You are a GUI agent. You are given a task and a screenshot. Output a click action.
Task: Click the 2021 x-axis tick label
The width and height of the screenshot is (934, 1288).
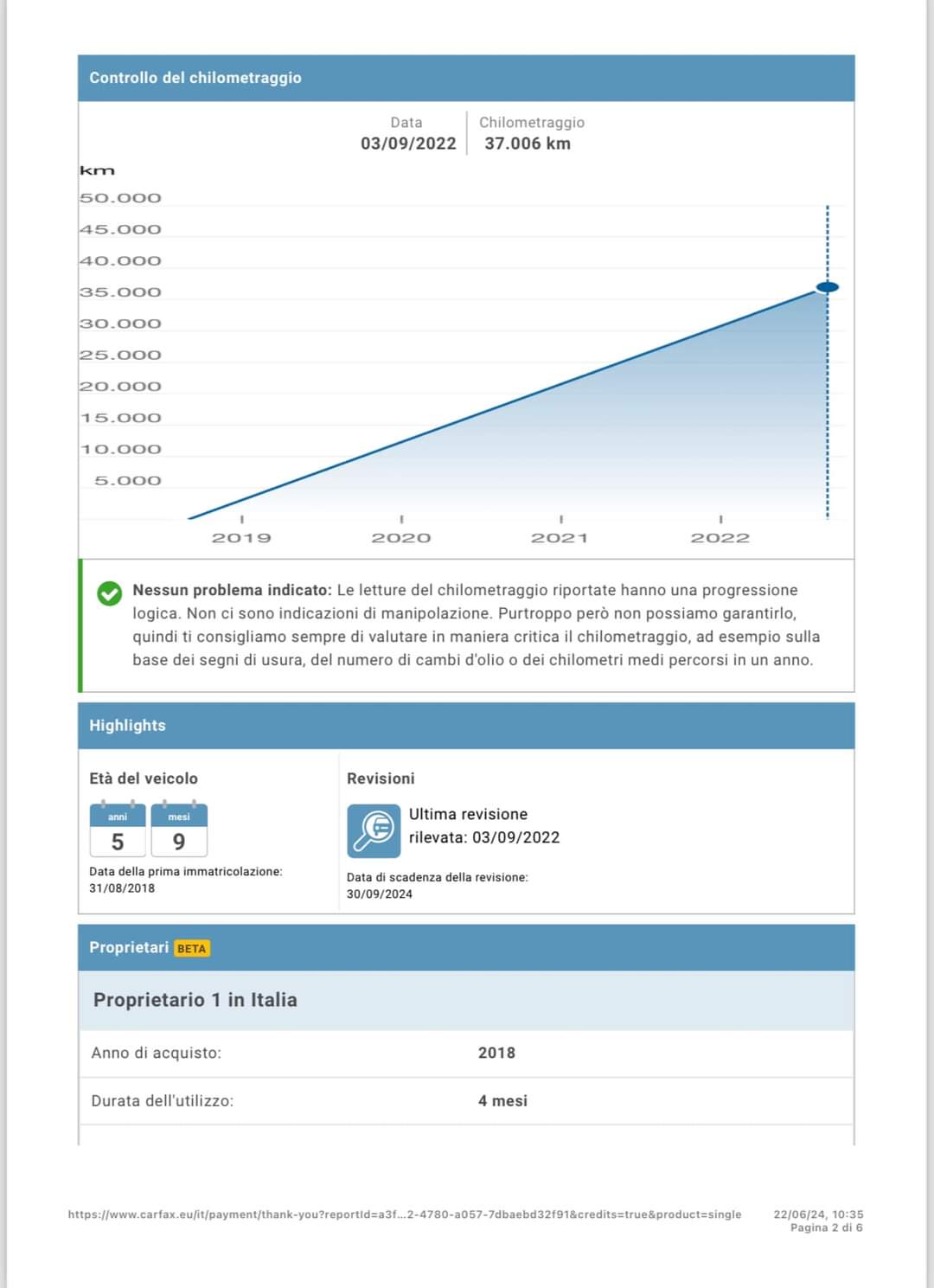click(560, 538)
